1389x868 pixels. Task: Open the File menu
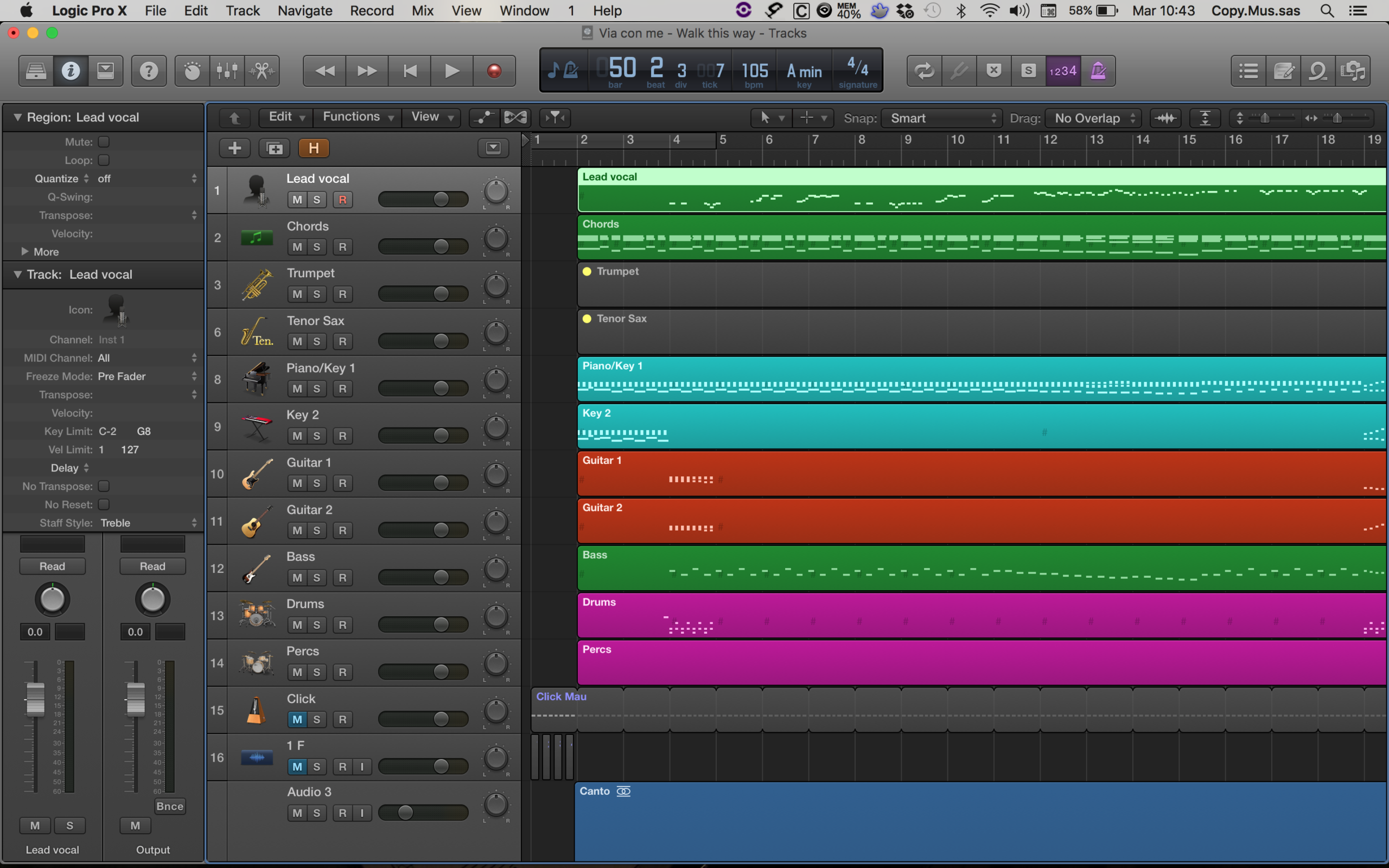tap(156, 10)
